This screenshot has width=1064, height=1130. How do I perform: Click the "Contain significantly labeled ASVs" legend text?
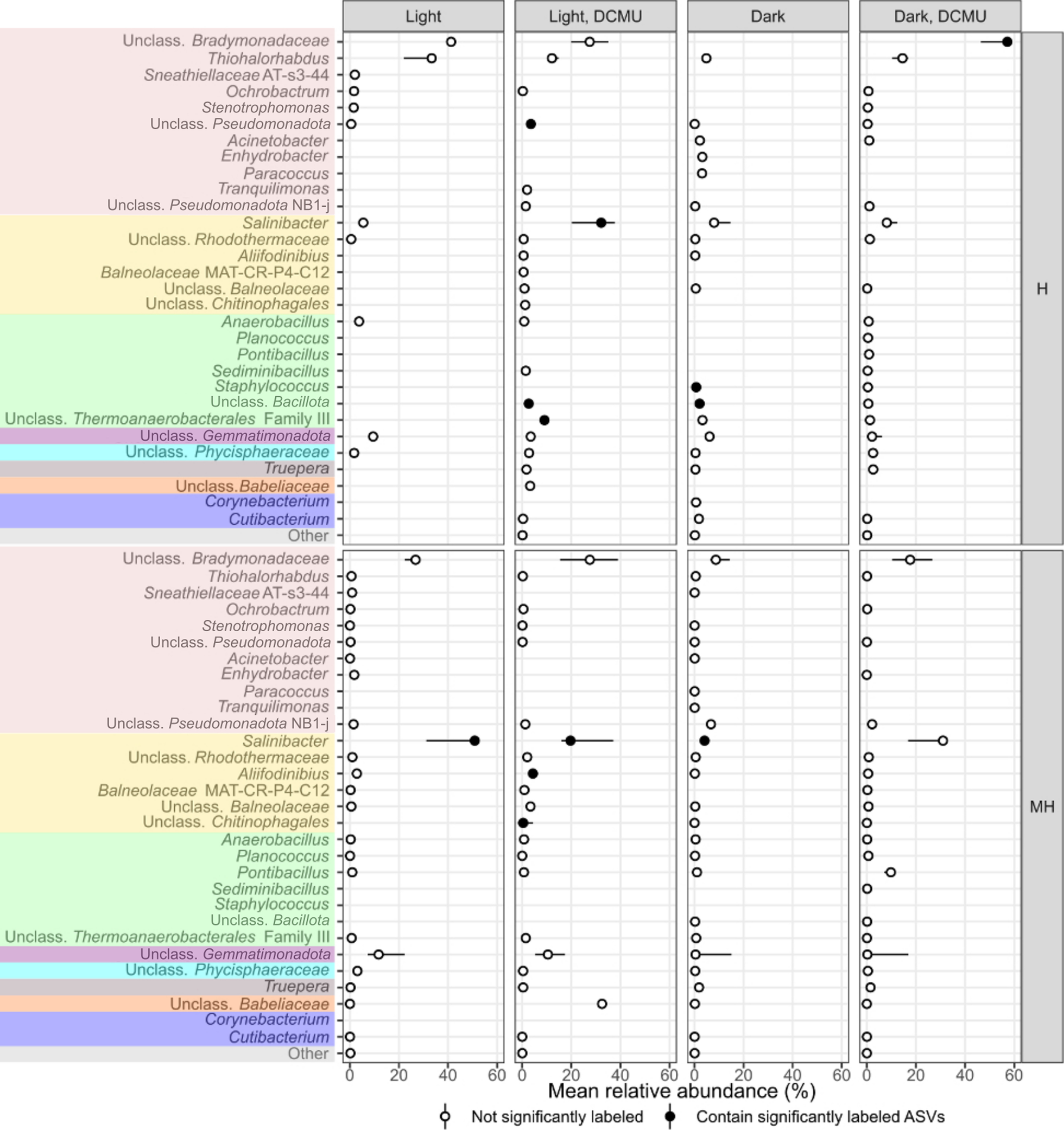820,1116
